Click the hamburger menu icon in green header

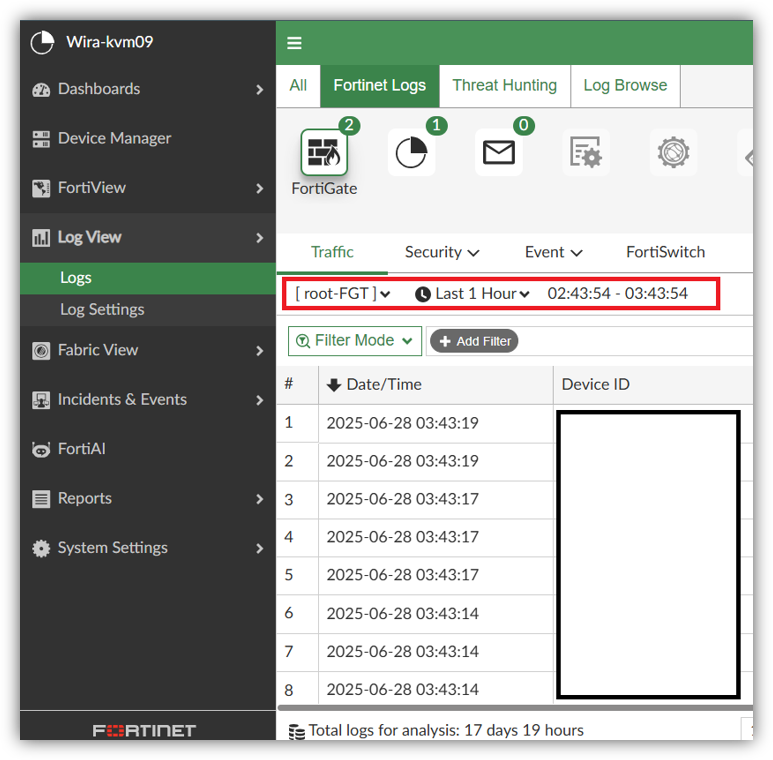[x=294, y=43]
